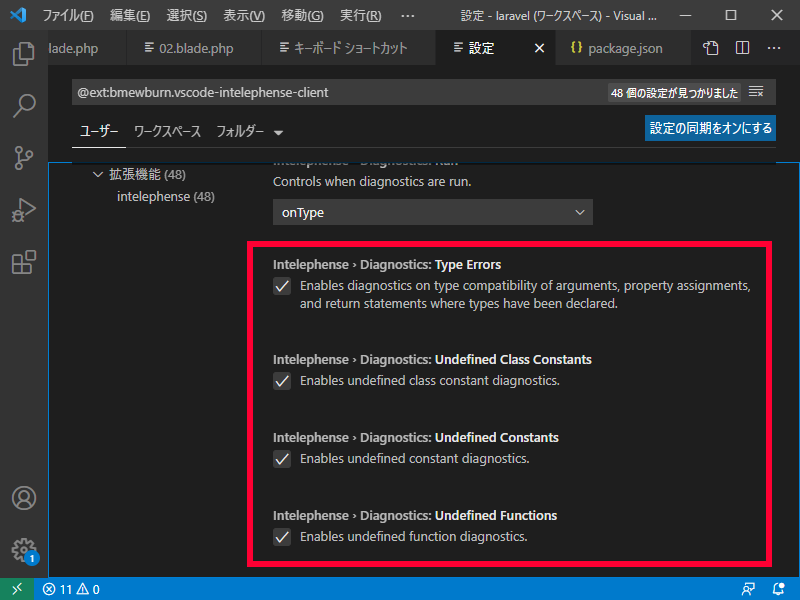Close the 設定 tab
The image size is (800, 600).
[x=539, y=48]
